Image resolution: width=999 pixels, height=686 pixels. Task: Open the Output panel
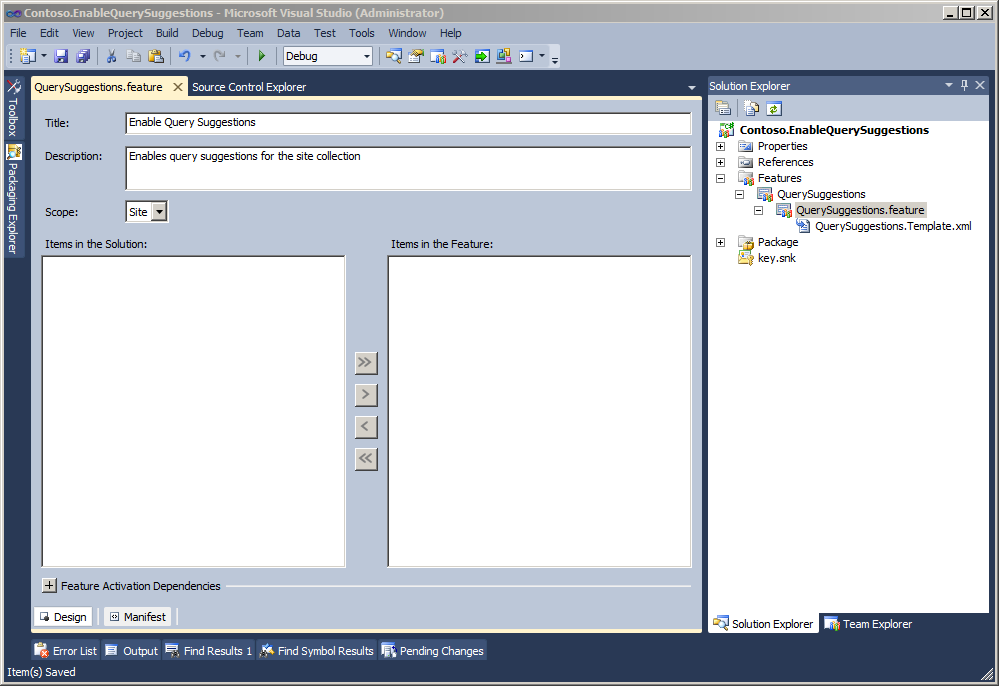coord(131,650)
